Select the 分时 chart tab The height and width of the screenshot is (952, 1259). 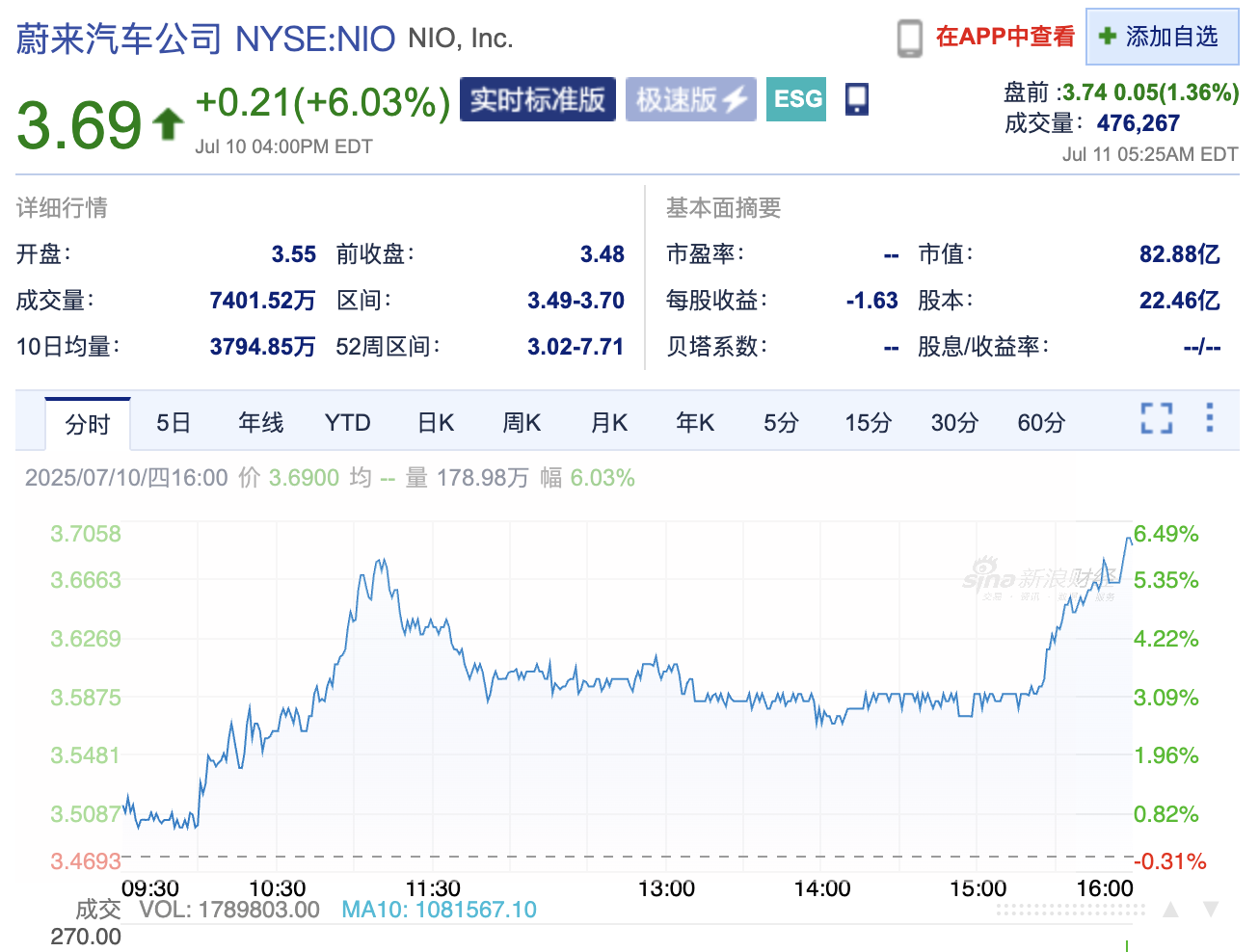click(x=88, y=424)
